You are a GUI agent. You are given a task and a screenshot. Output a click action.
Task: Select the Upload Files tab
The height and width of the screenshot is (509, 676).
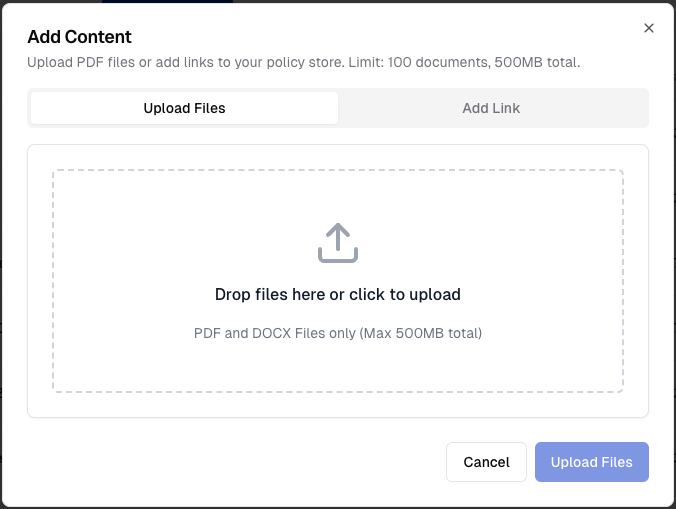(184, 108)
